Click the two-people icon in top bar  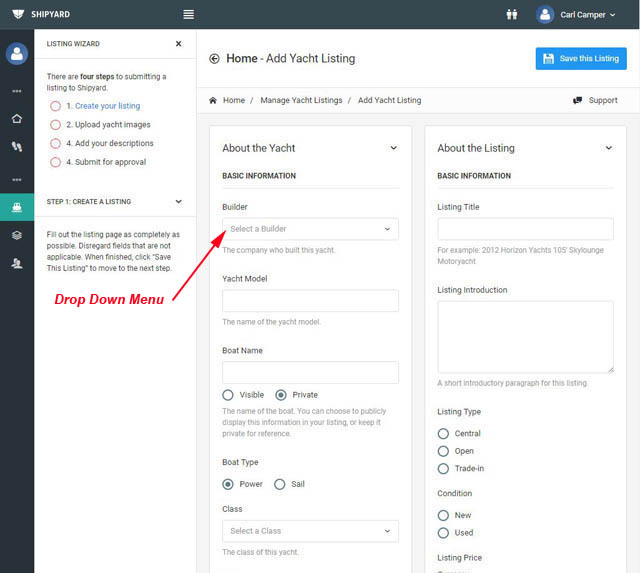click(x=512, y=14)
